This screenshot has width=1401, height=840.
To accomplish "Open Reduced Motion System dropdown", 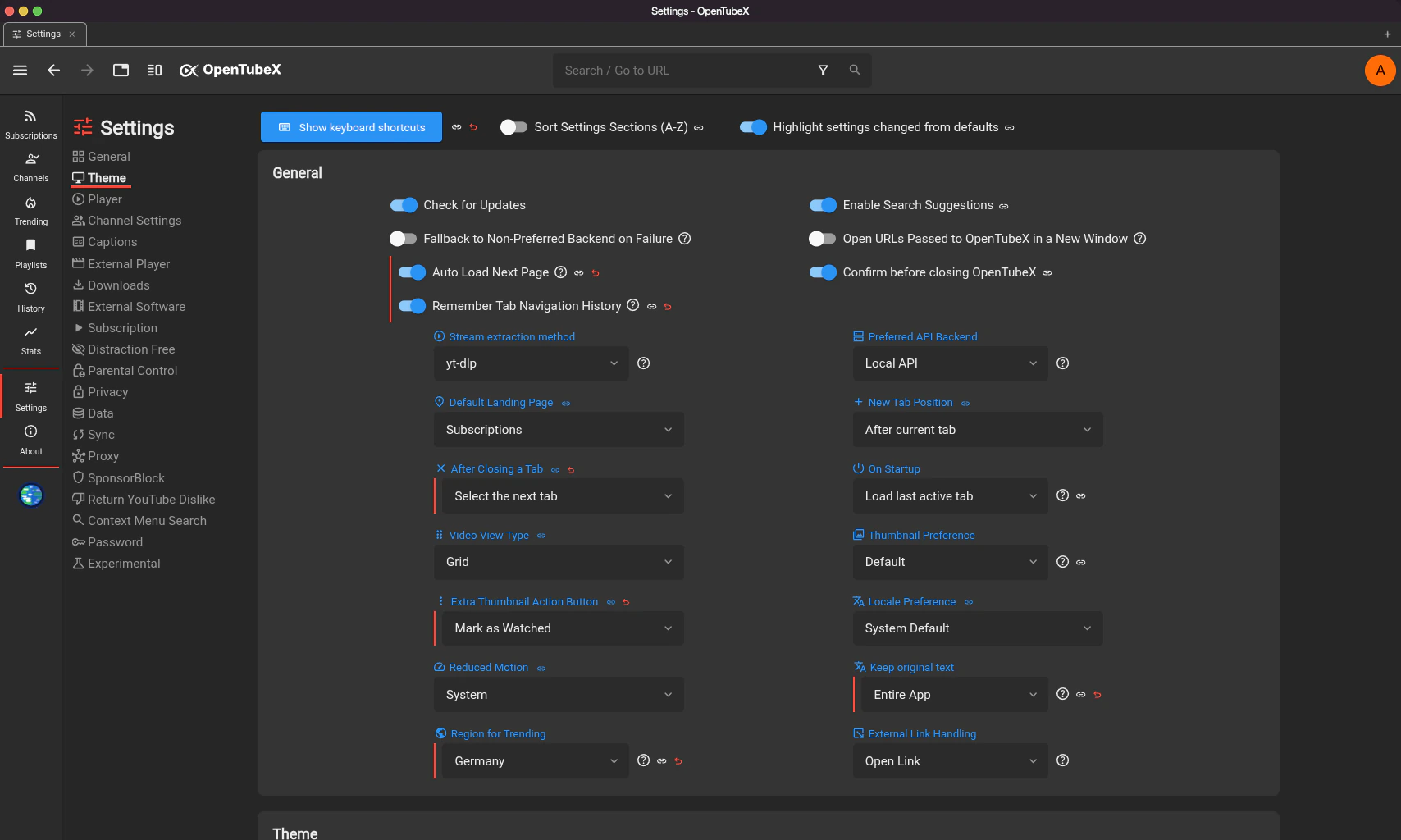I will (559, 695).
